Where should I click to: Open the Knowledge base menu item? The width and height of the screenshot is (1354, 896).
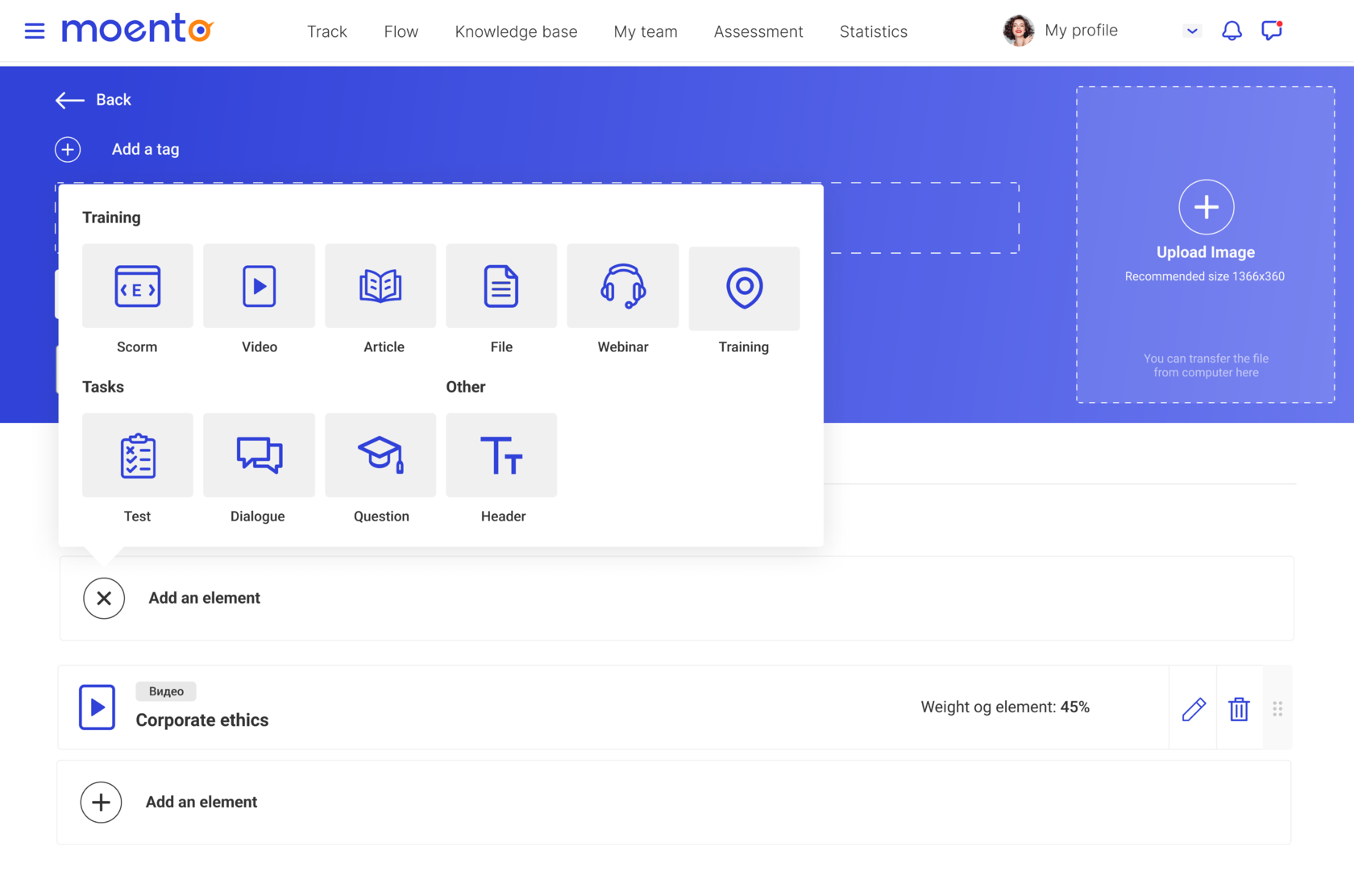click(516, 31)
